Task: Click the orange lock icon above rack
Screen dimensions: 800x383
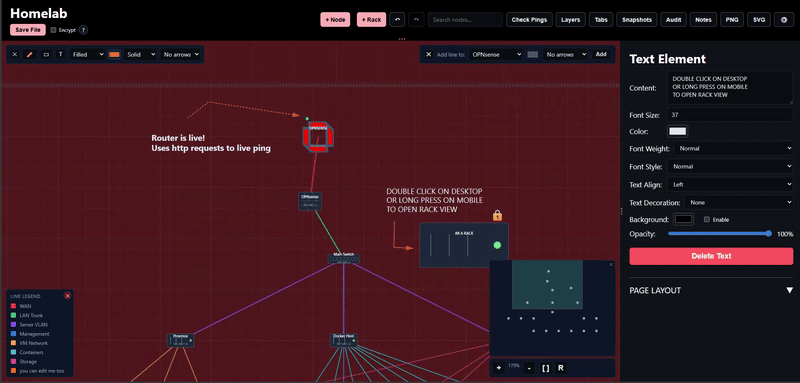Action: point(497,216)
